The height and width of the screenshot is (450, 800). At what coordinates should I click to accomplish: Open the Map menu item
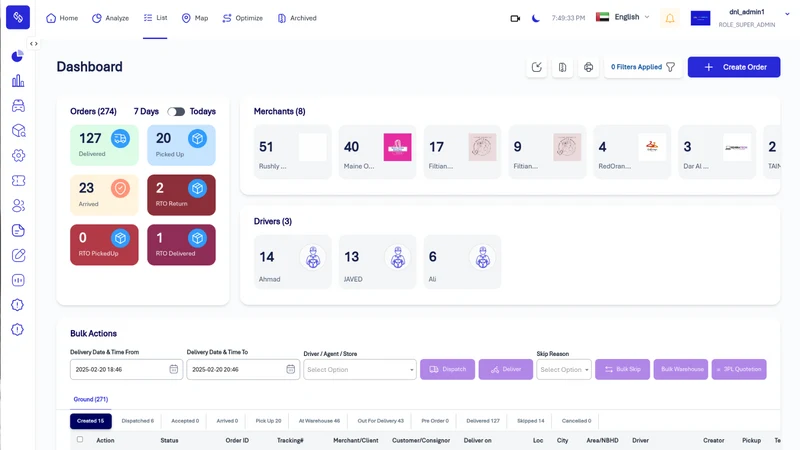195,18
